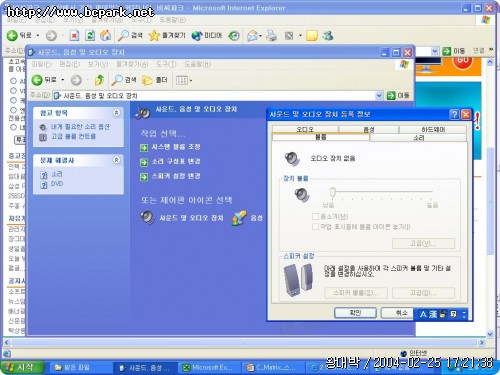Open the Speech control panel icon
500x375 pixels.
pyautogui.click(x=248, y=218)
